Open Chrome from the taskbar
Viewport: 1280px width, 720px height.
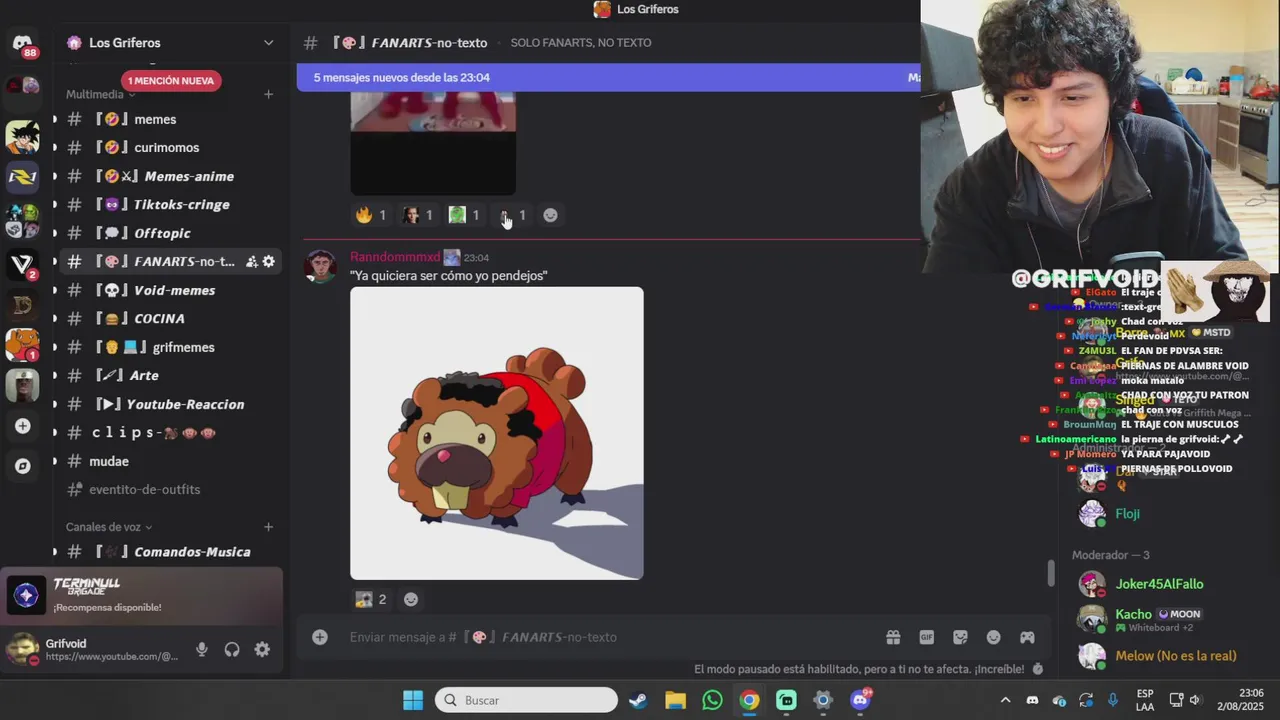[749, 700]
